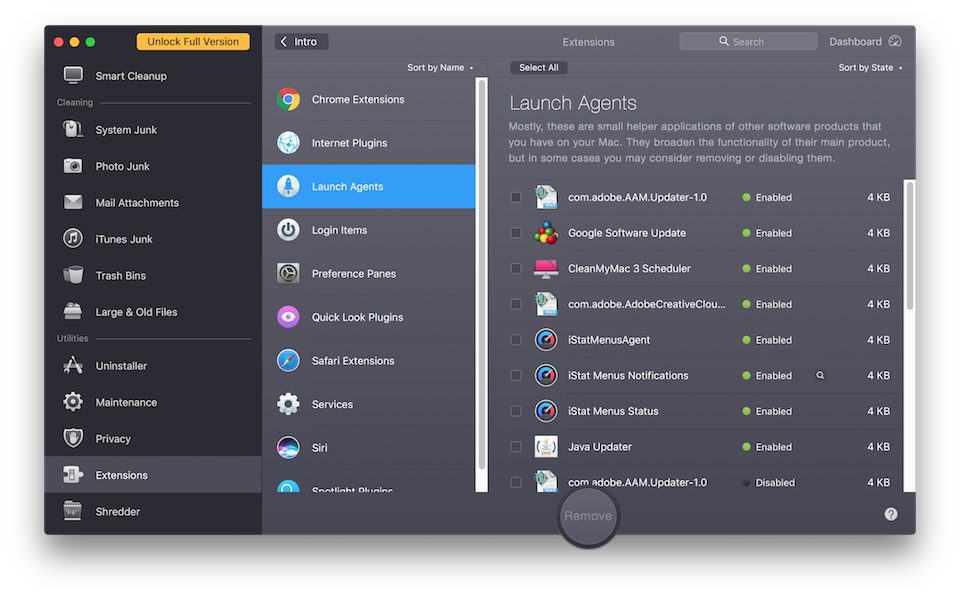Select the Maintenance gear icon
Image resolution: width=960 pixels, height=598 pixels.
point(73,402)
